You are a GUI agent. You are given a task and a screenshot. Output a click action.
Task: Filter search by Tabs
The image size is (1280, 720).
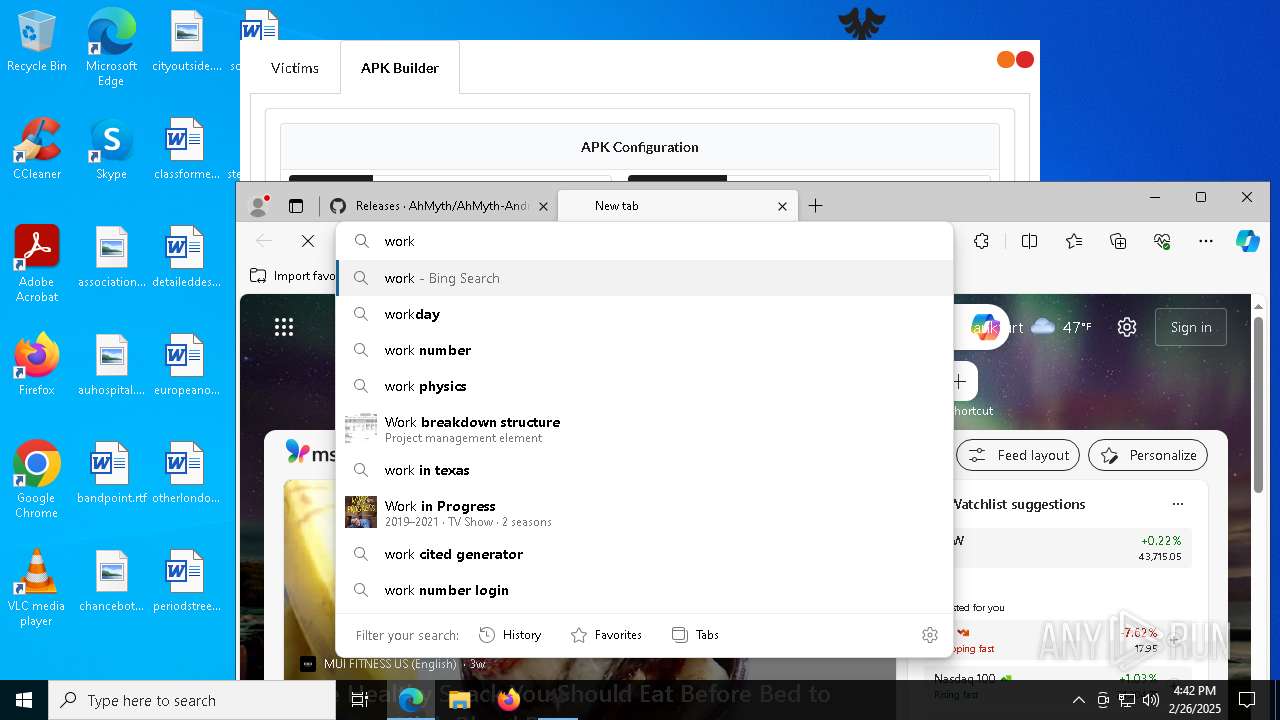695,635
